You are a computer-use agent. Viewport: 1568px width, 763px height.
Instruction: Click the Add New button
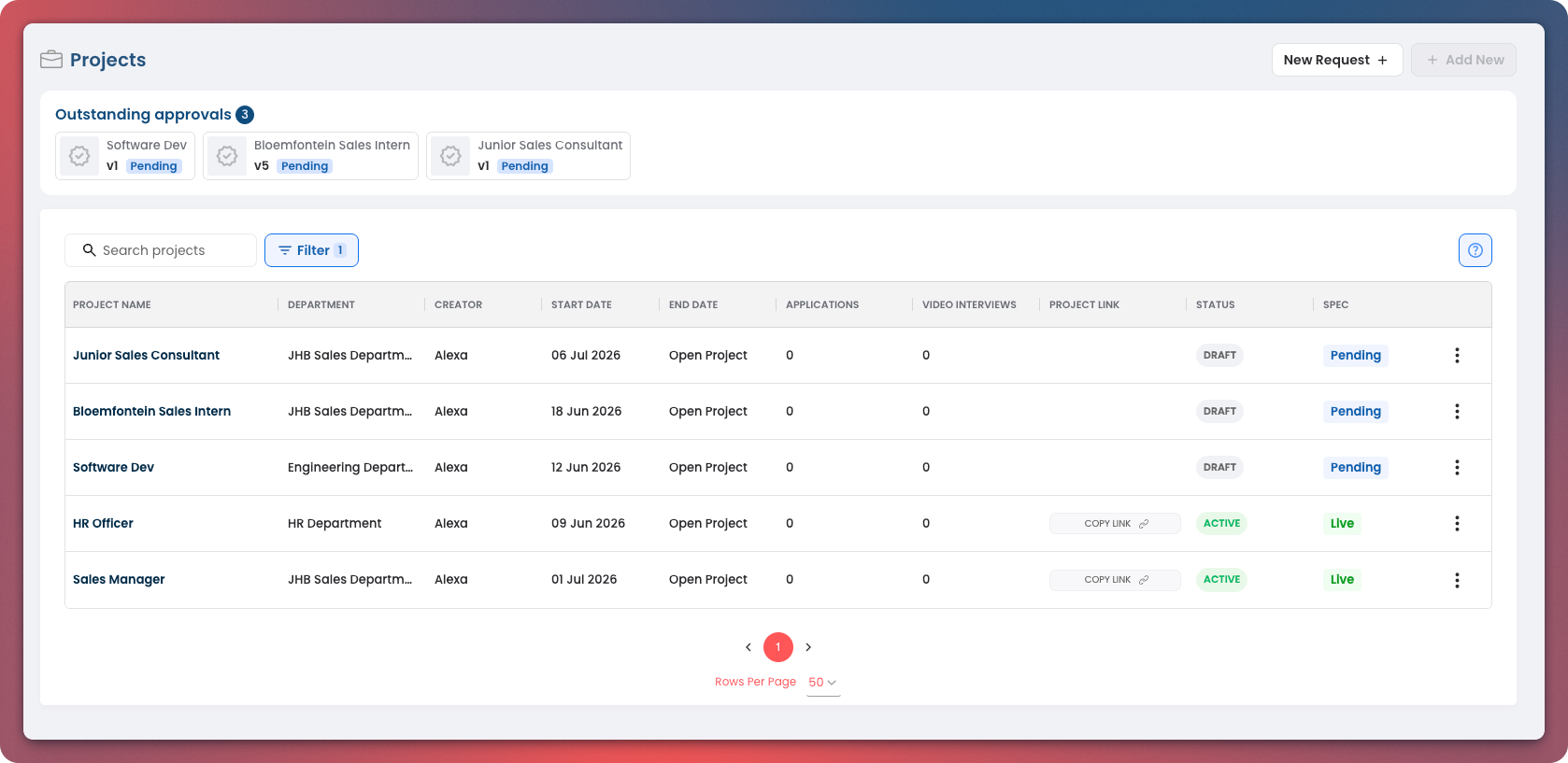pos(1463,60)
